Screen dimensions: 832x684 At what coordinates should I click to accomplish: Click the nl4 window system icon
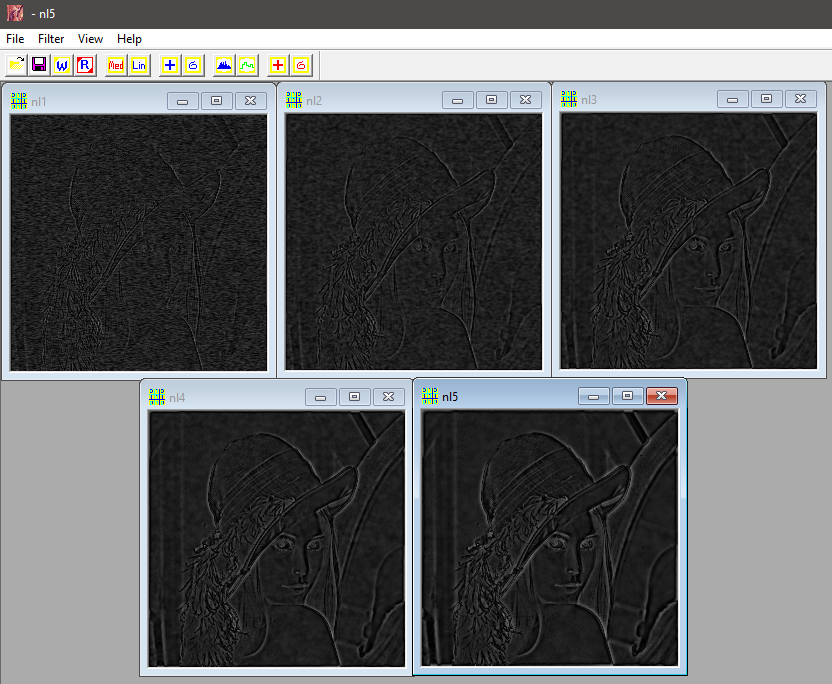[x=157, y=397]
